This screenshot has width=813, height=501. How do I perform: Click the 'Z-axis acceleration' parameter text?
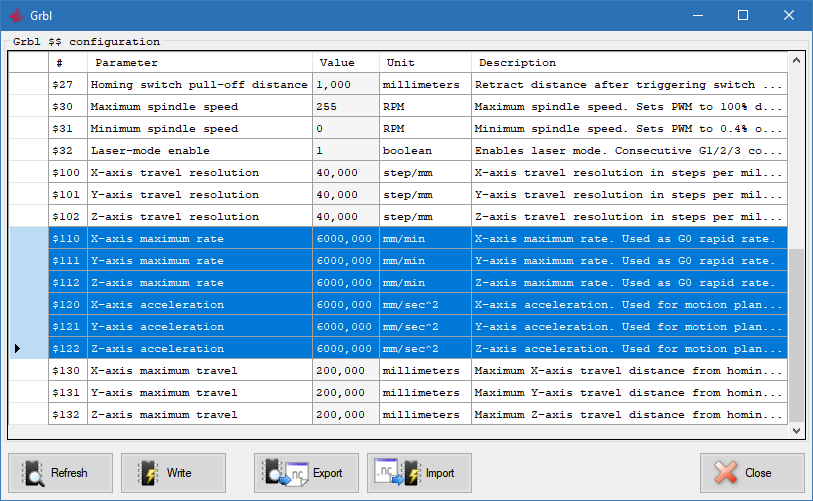157,349
